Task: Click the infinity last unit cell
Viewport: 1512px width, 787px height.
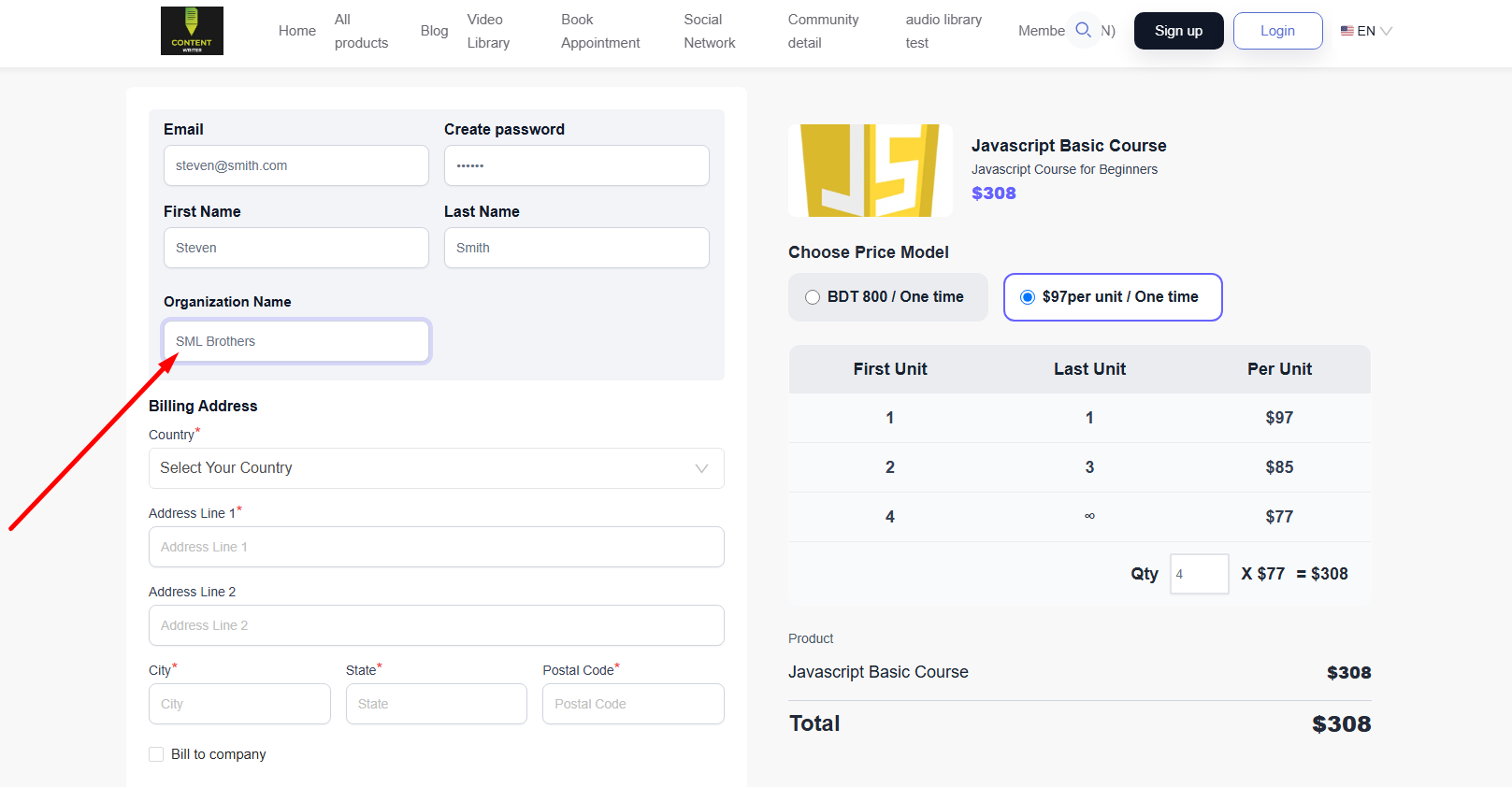Action: coord(1089,516)
